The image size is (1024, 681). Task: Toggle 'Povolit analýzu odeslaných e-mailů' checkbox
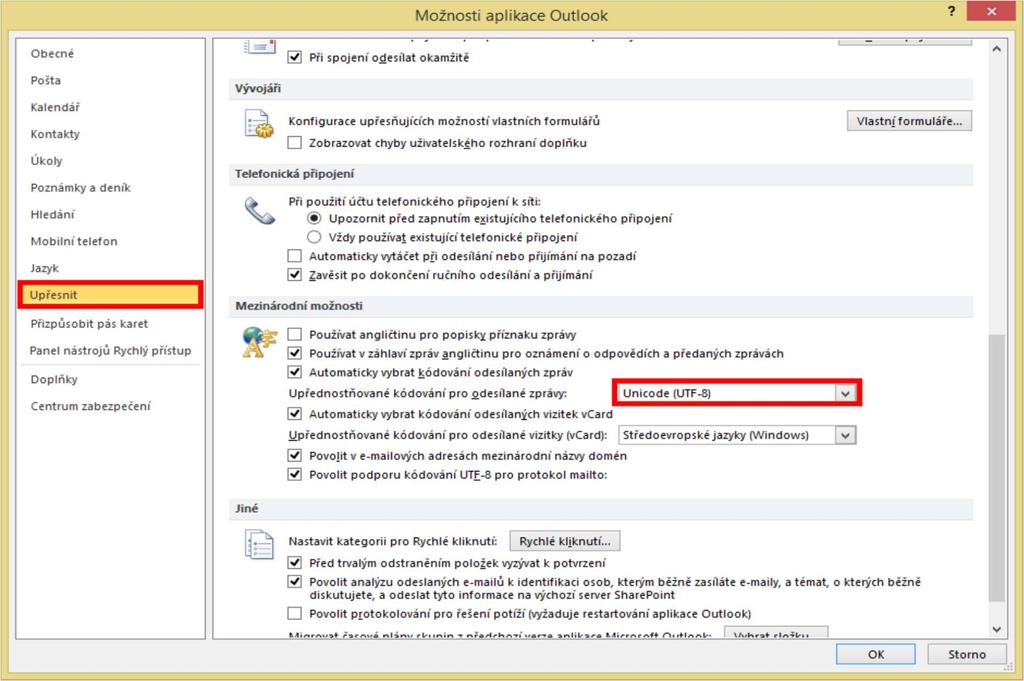pos(295,582)
